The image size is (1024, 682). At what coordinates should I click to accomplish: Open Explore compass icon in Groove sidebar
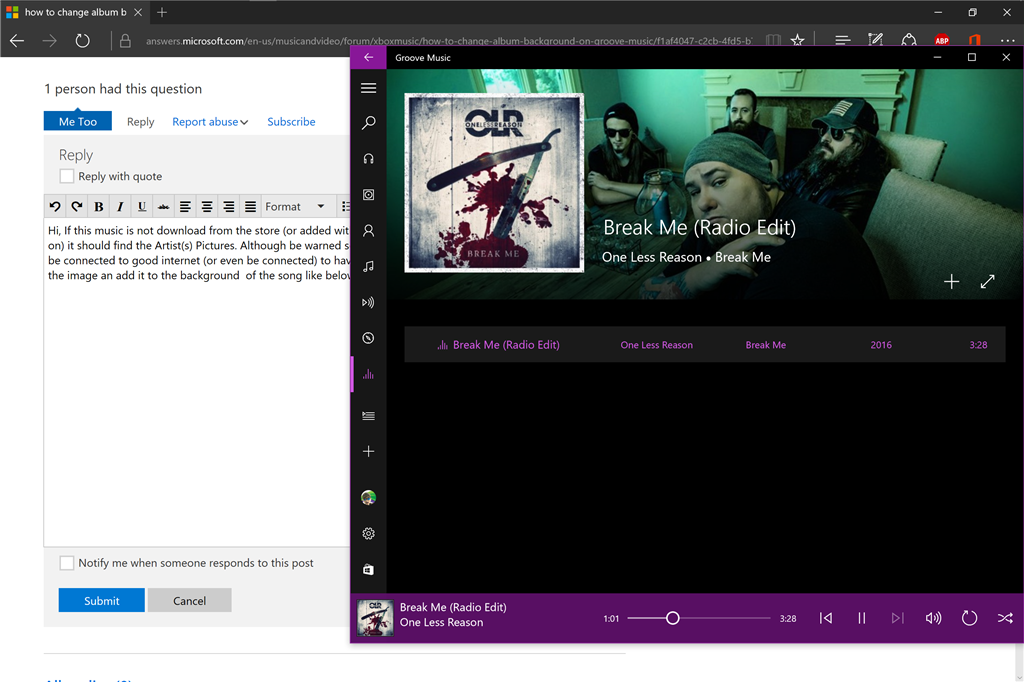point(368,338)
